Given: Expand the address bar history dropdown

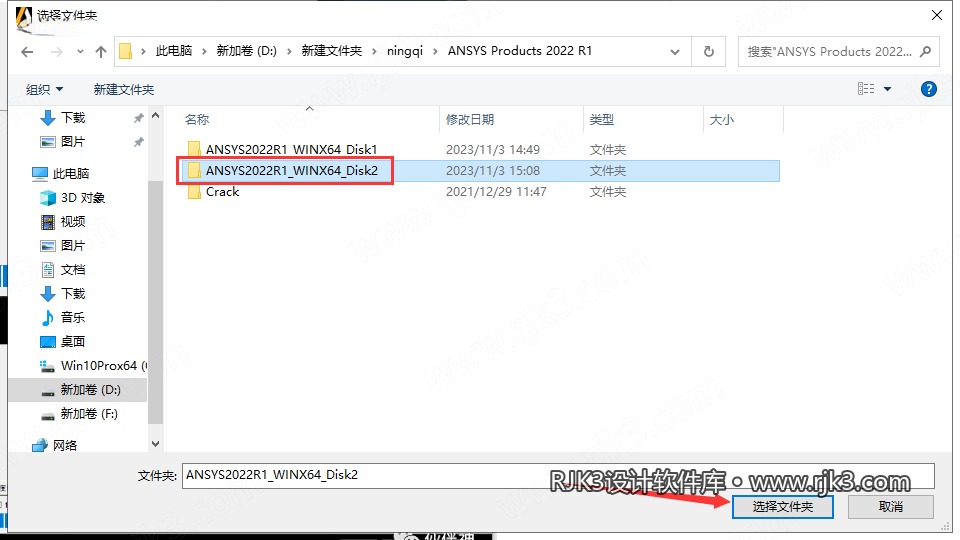Looking at the screenshot, I should [675, 52].
